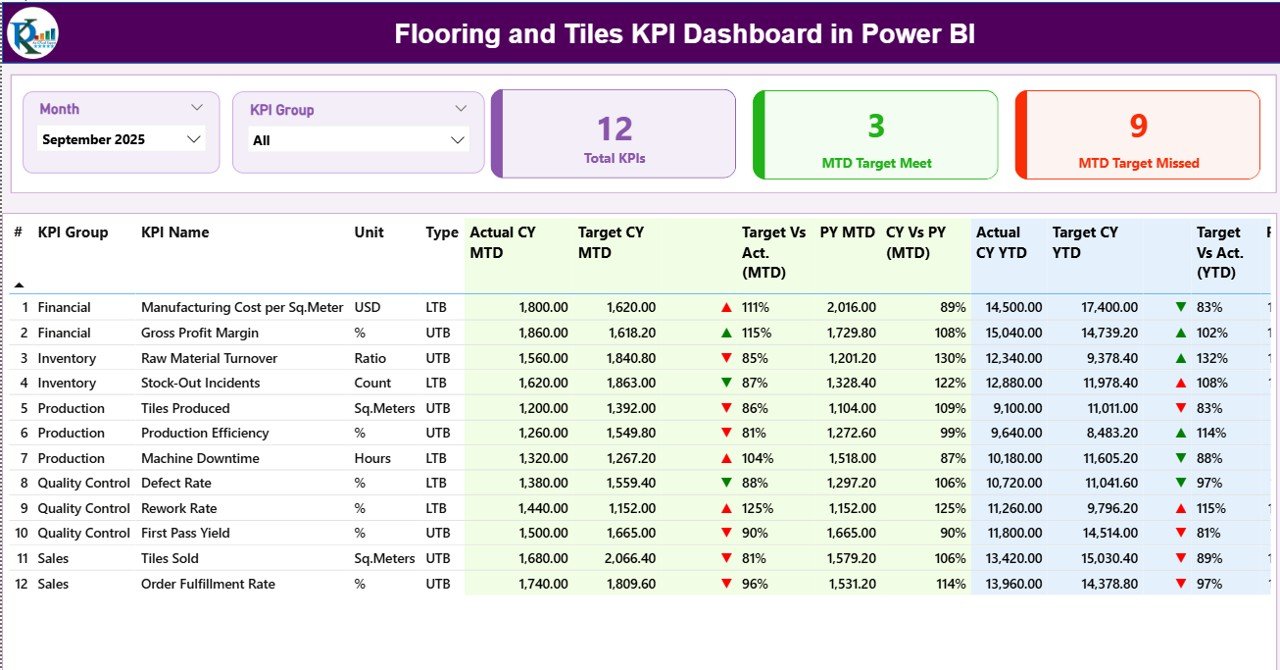Select the MTD Target Missed card showing 9
This screenshot has height=670, width=1280.
coord(1137,134)
